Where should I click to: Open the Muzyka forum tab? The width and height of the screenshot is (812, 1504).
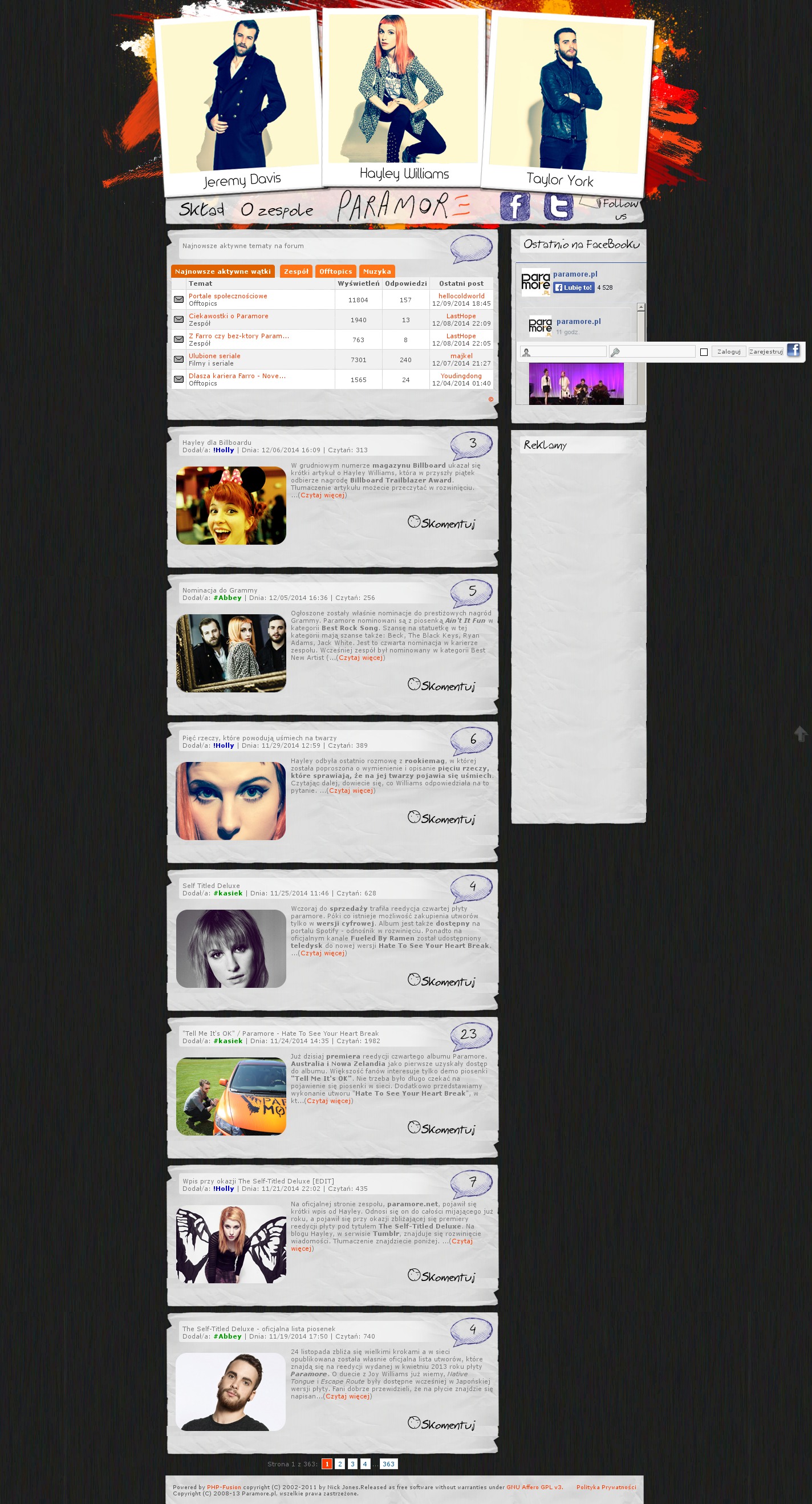click(377, 271)
